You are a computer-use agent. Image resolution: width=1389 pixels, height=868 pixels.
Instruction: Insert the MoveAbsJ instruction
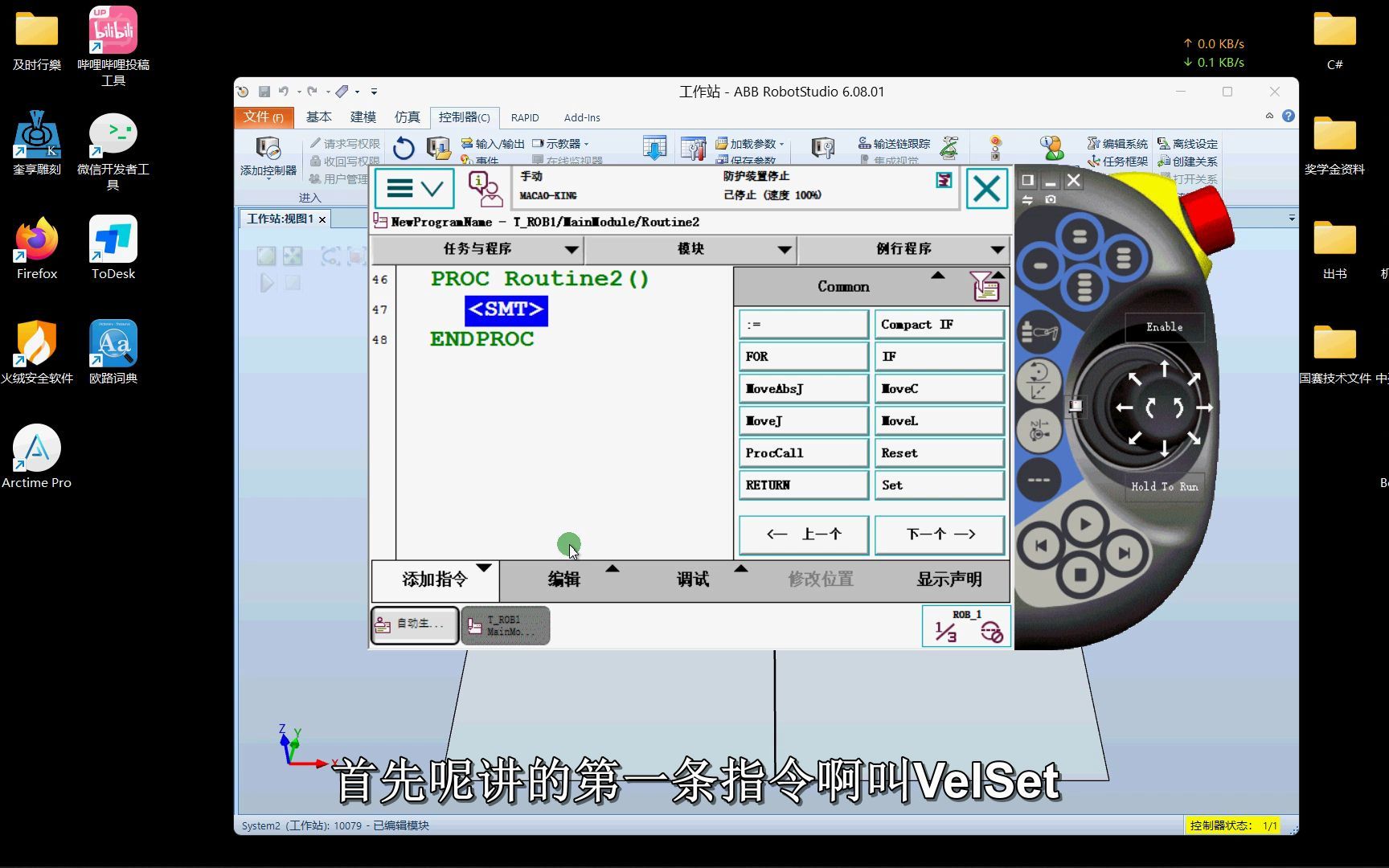pyautogui.click(x=804, y=389)
